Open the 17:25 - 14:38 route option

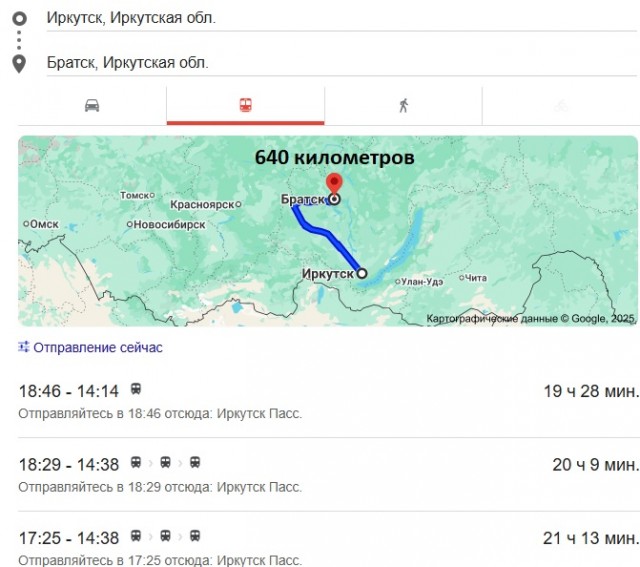tap(328, 545)
